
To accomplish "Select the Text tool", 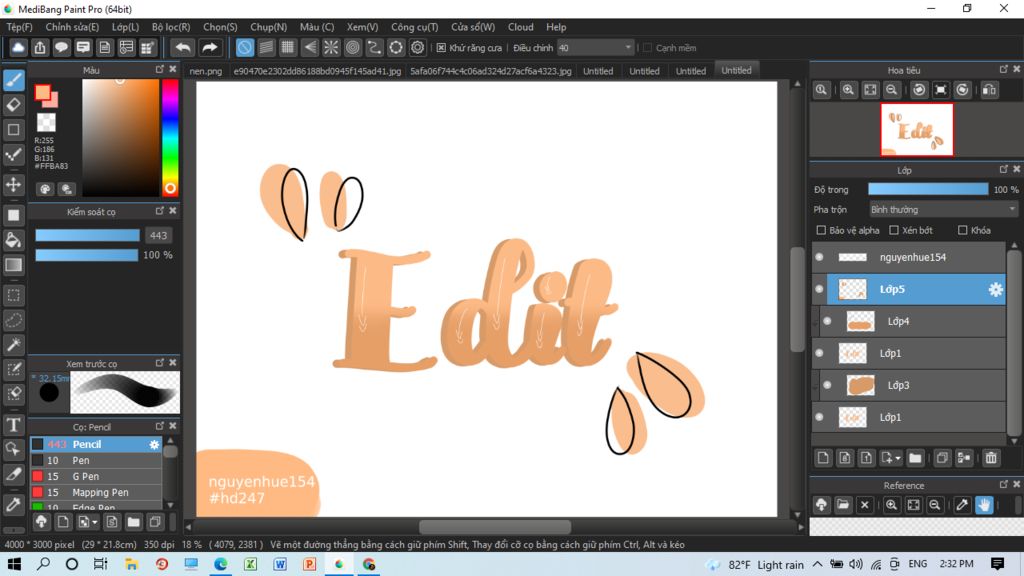I will 14,425.
